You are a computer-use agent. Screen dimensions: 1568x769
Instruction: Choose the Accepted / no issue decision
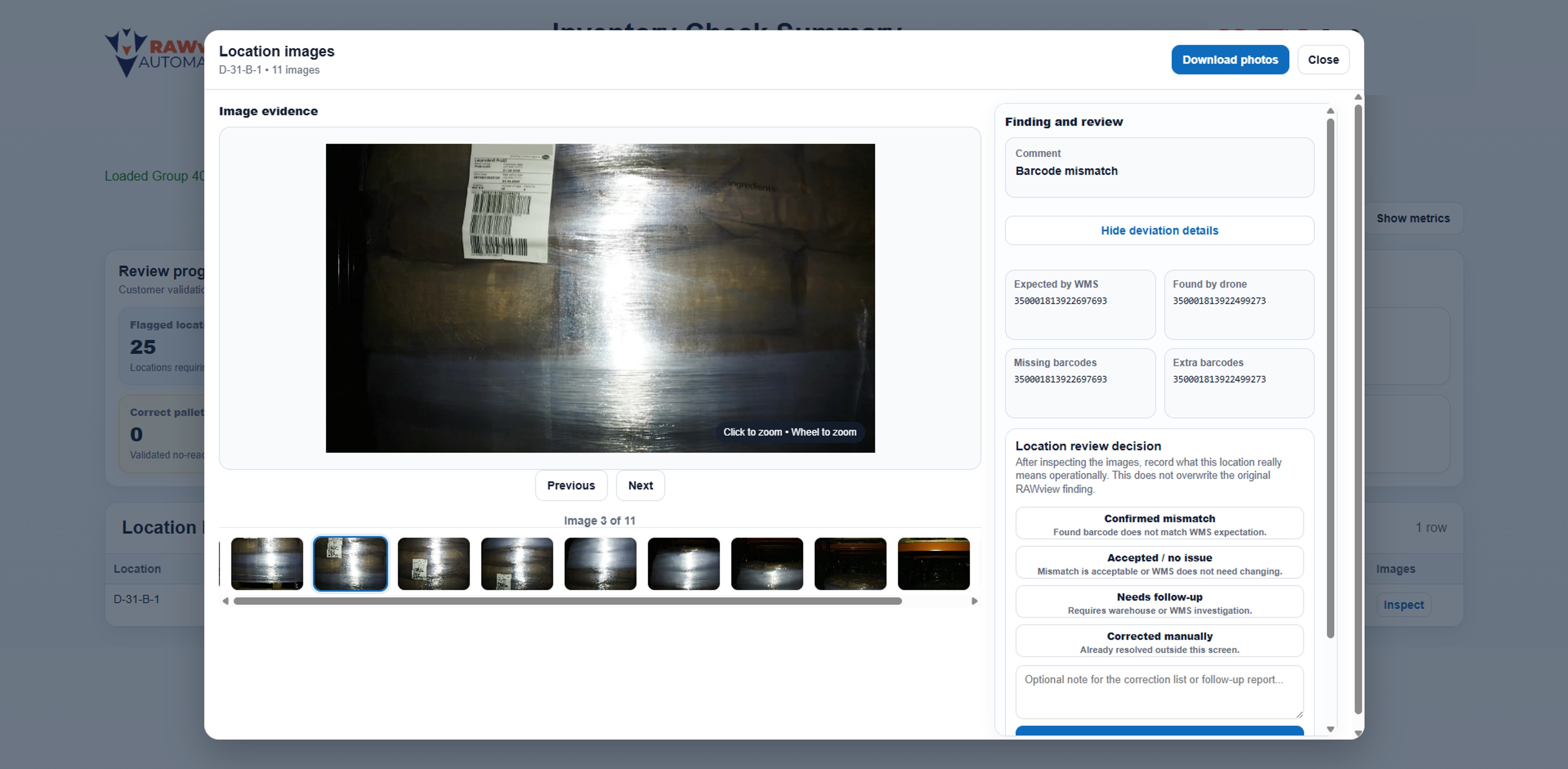point(1159,563)
